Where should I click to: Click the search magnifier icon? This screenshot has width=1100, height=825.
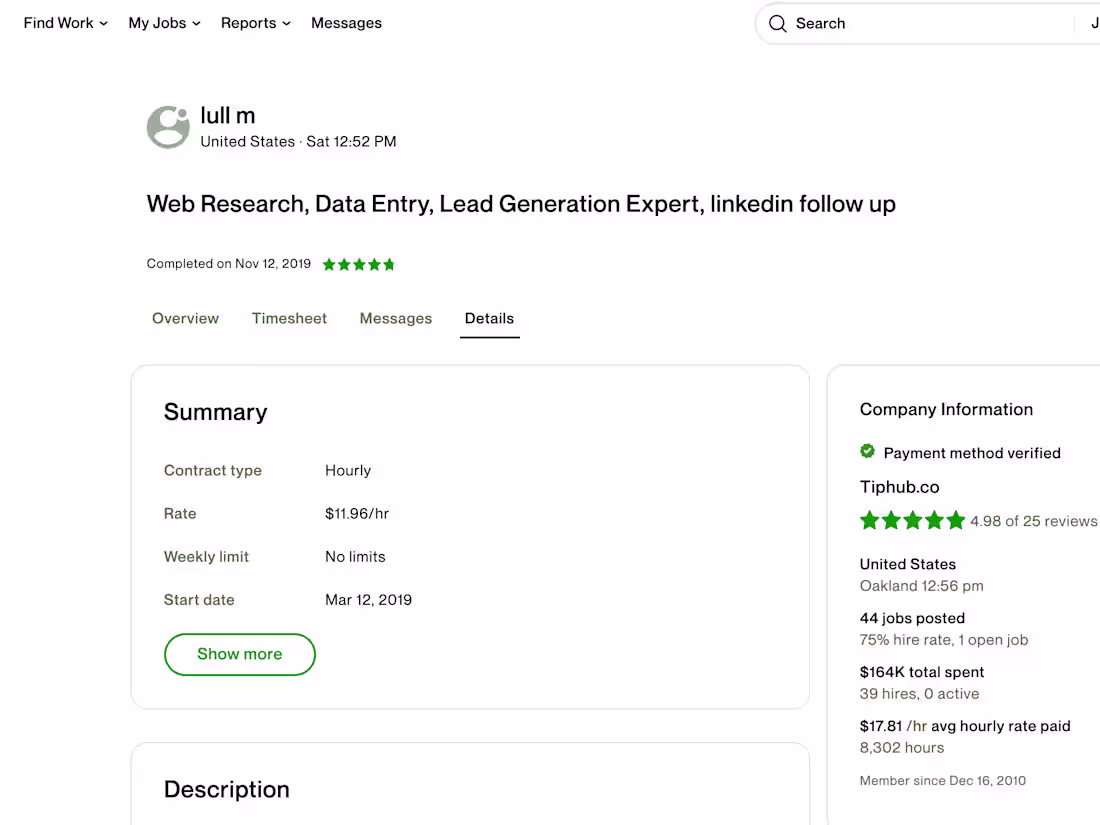778,23
